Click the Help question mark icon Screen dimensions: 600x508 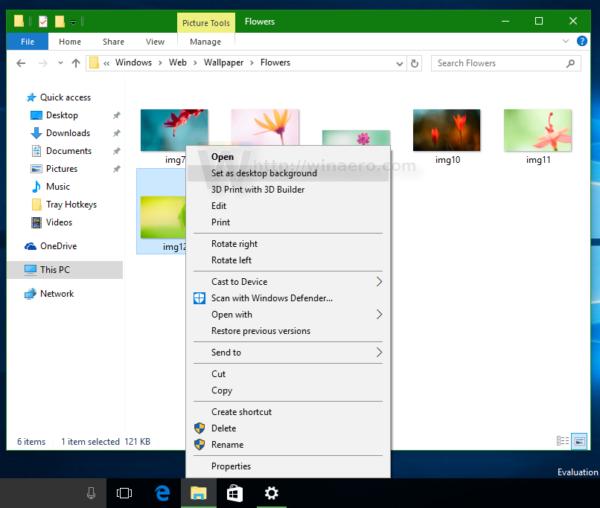coord(582,41)
